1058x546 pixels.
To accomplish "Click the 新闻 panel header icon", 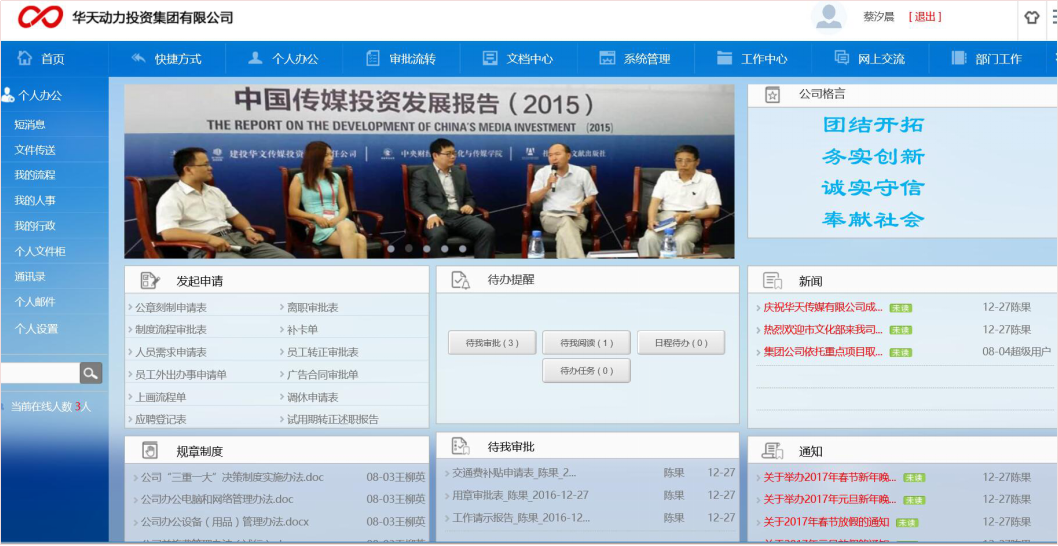I will pos(772,281).
